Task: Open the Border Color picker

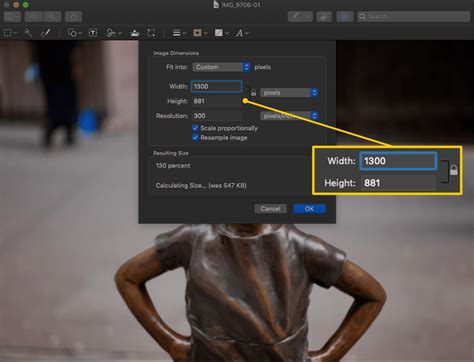Action: (x=200, y=33)
